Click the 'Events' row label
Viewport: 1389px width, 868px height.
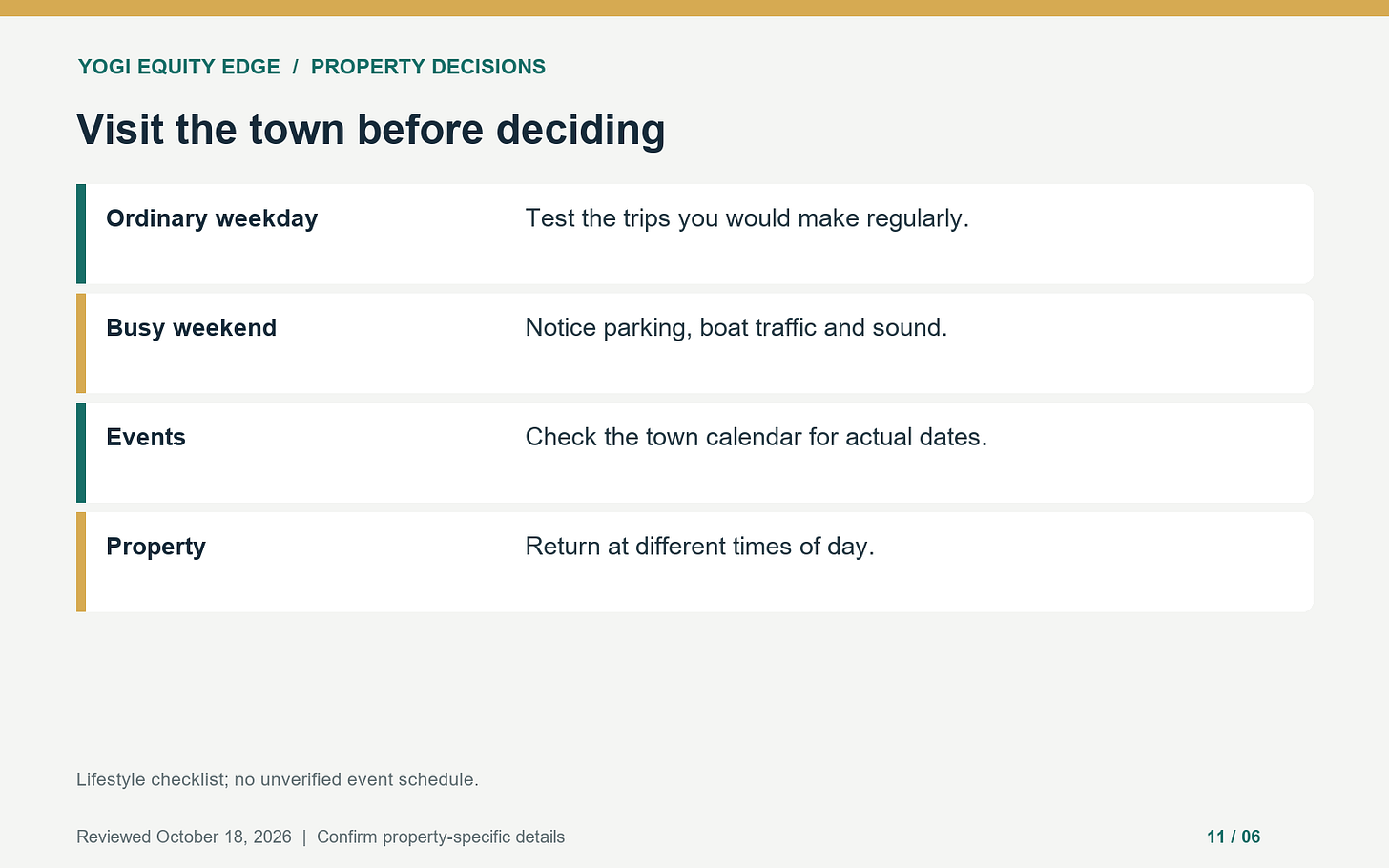click(146, 437)
